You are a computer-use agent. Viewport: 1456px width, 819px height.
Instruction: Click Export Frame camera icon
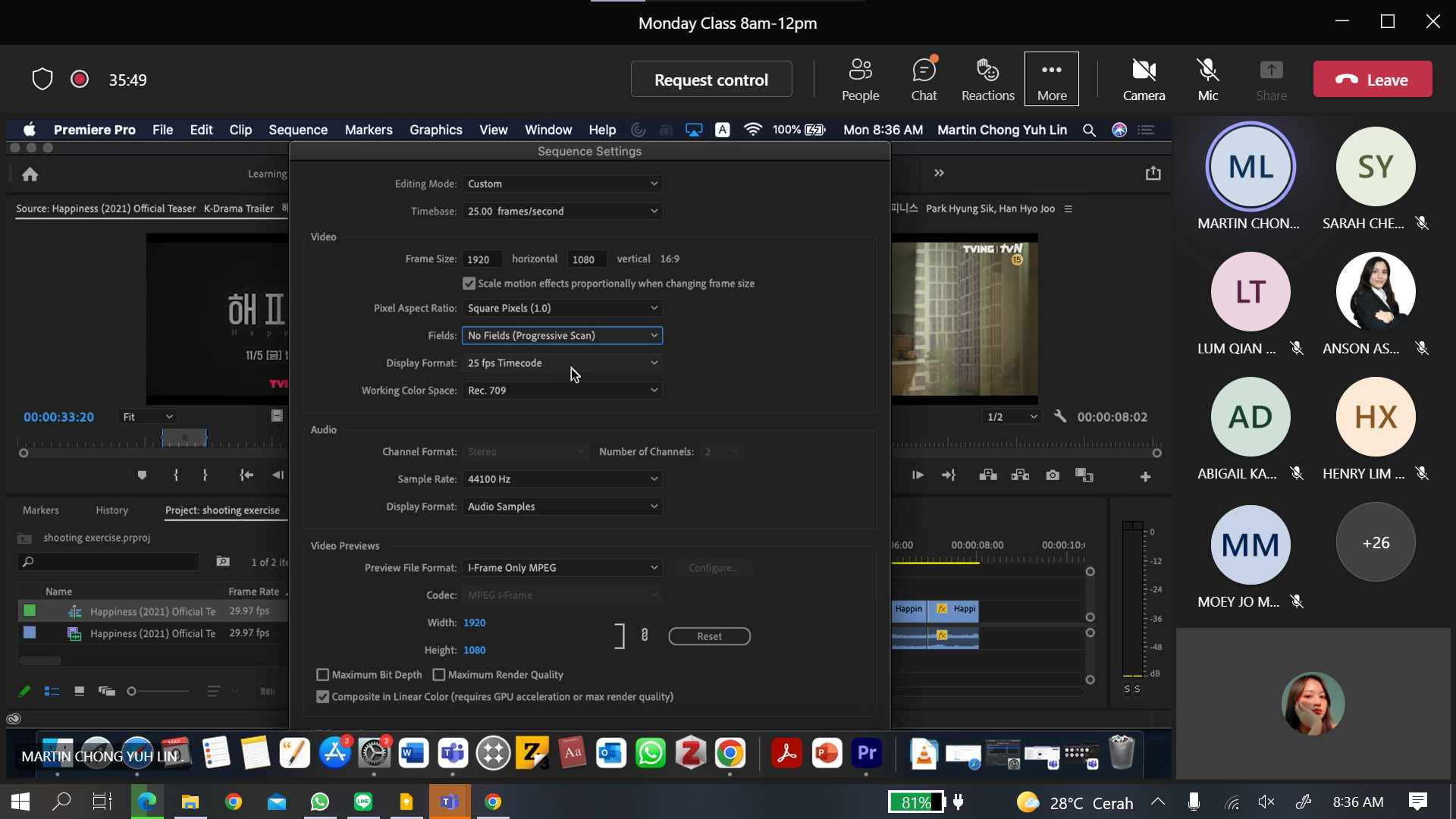point(1053,475)
